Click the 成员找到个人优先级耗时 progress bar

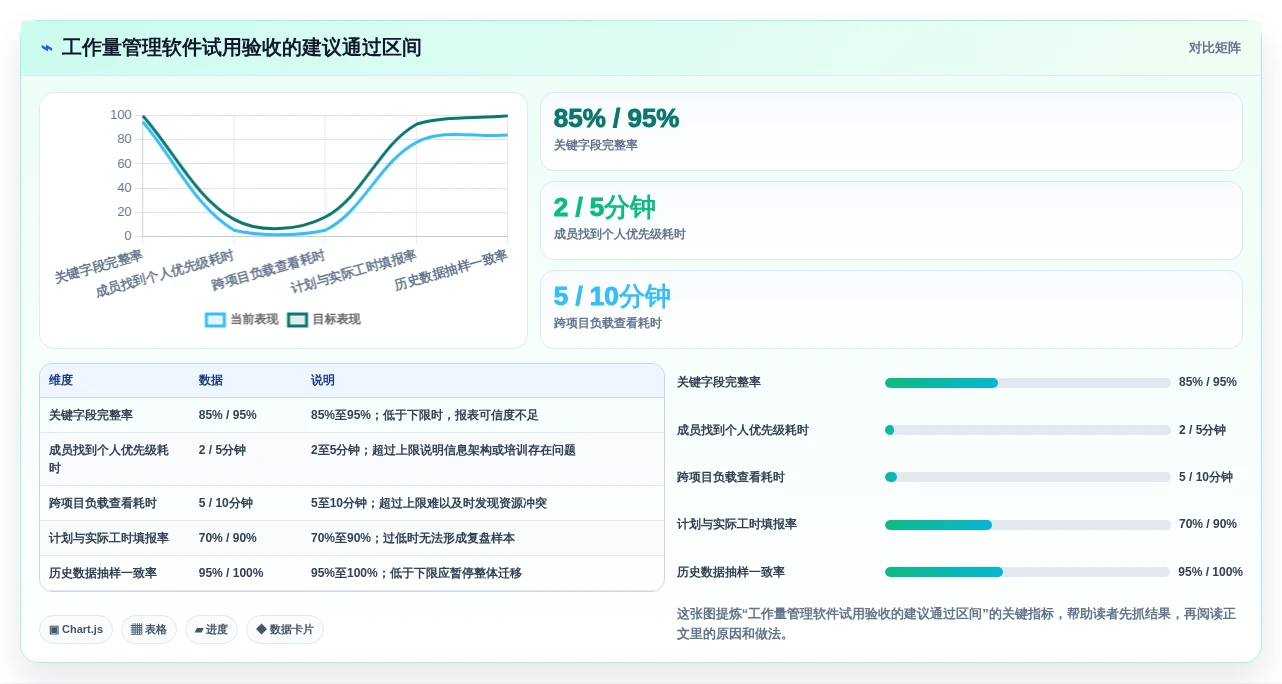[x=1027, y=430]
